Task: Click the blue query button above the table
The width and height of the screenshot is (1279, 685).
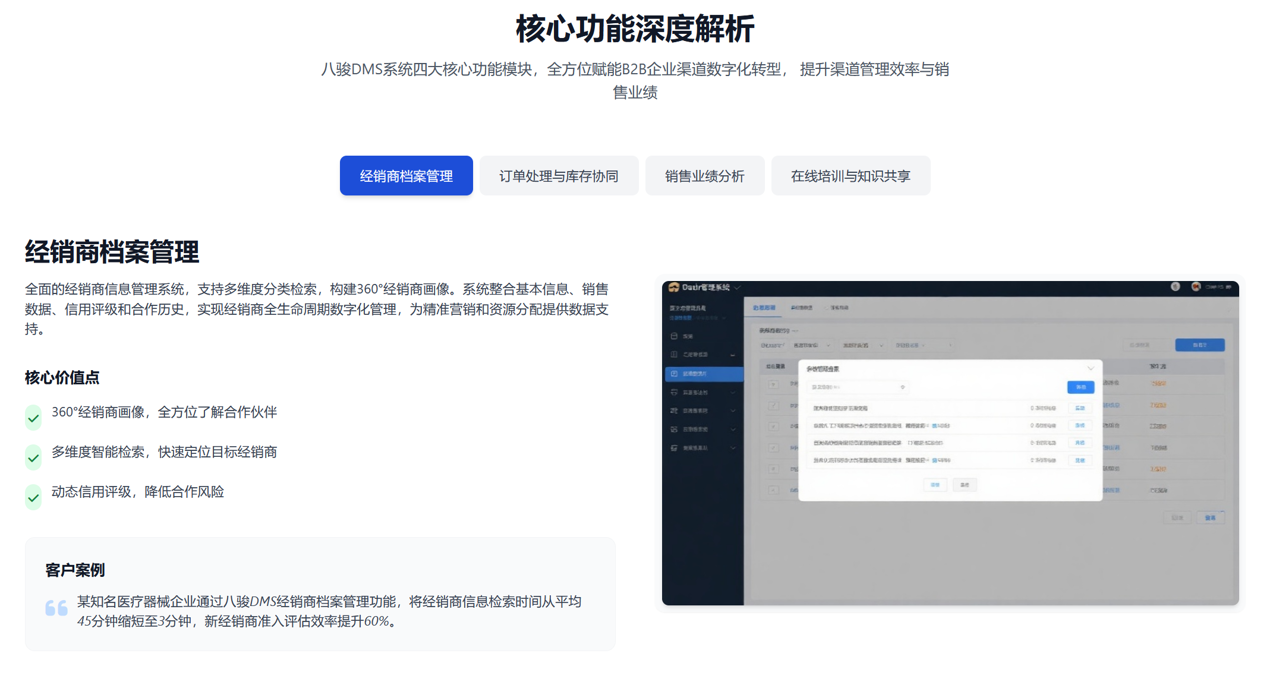Action: pos(1200,343)
